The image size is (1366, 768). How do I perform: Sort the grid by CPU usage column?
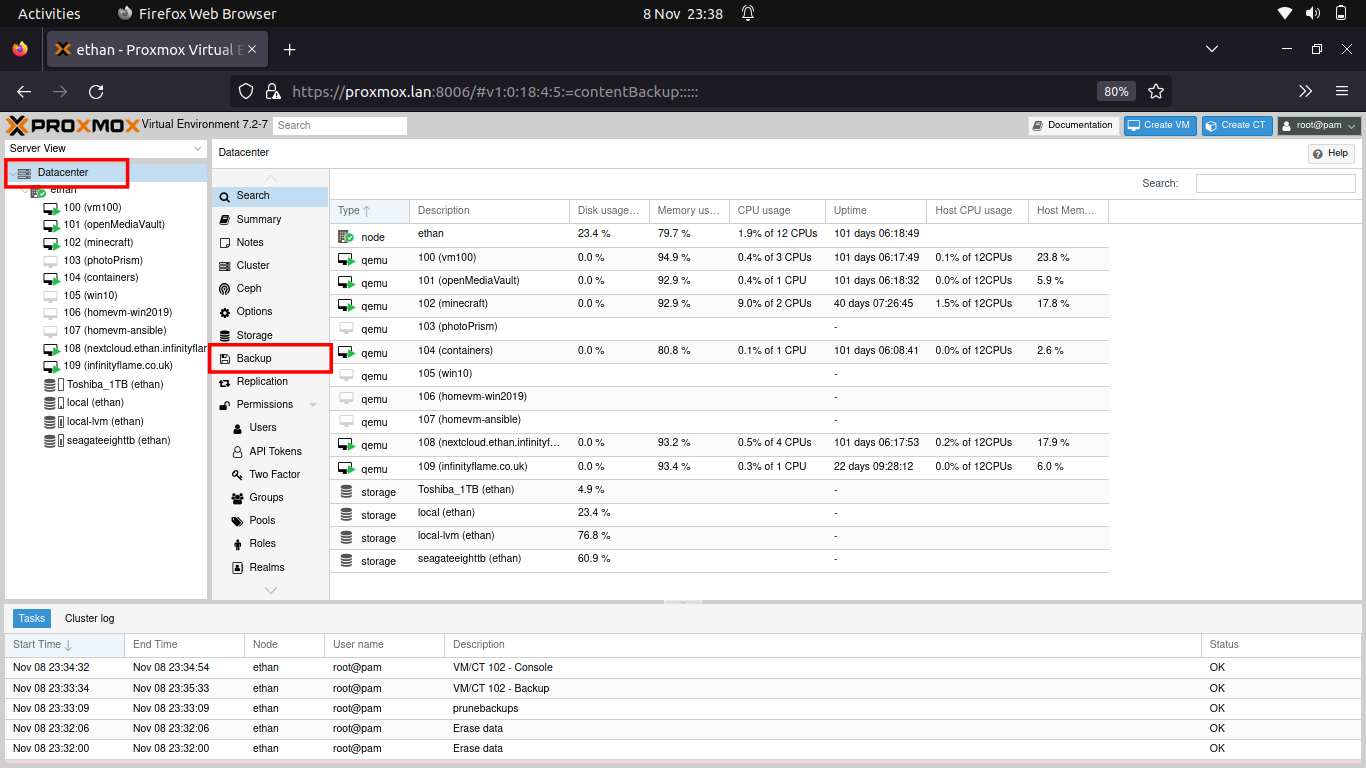click(764, 211)
